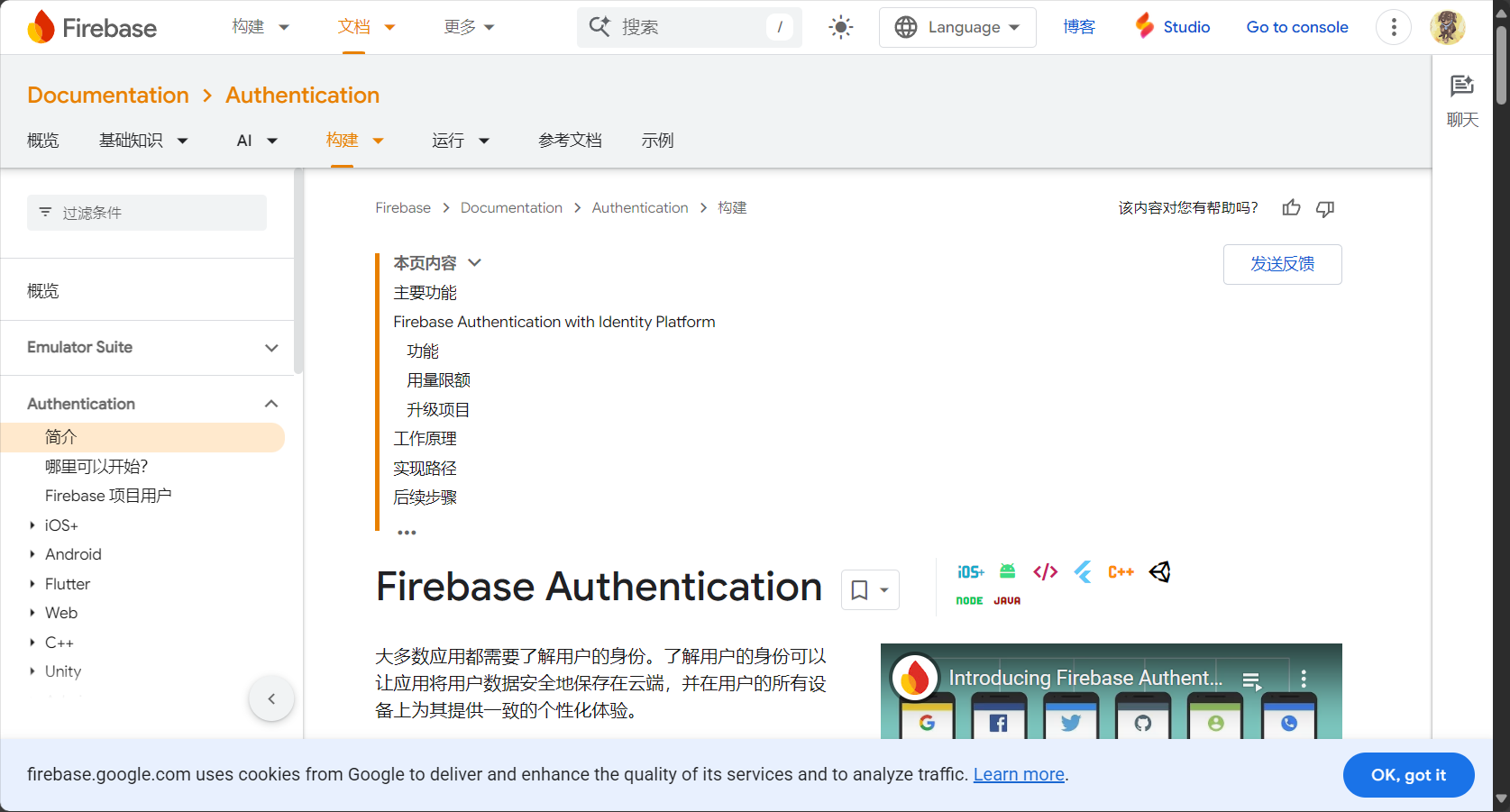Image resolution: width=1510 pixels, height=812 pixels.
Task: Select the JAVA platform icon
Action: 1007,600
